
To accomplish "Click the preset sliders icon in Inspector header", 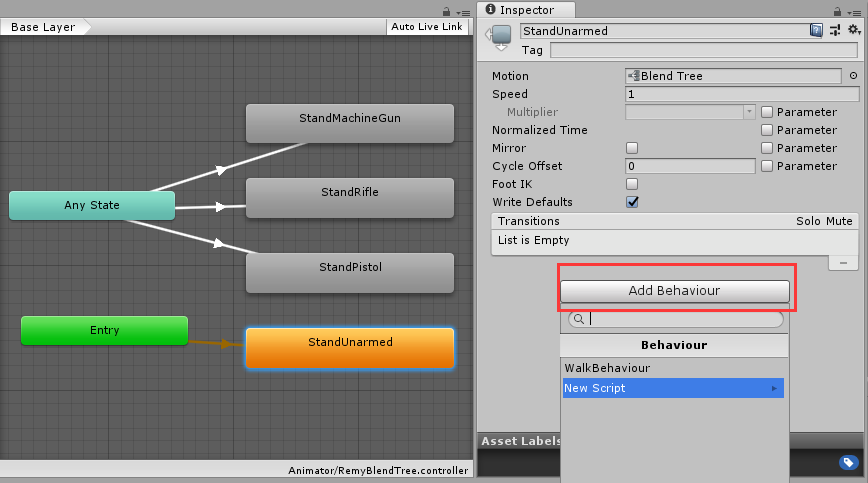I will pyautogui.click(x=835, y=30).
